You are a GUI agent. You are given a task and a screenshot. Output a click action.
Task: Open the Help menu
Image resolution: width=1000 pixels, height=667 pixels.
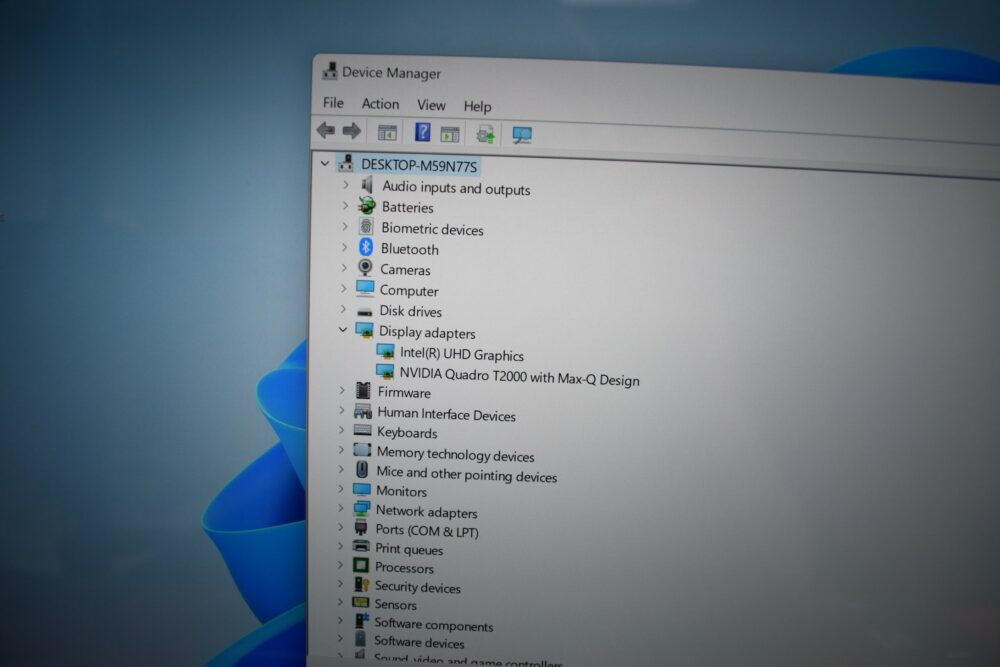coord(477,106)
